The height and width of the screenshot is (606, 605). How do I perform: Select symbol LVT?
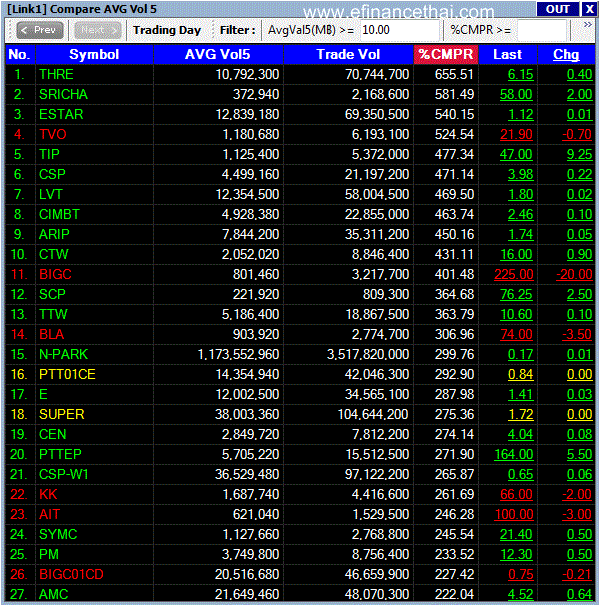coord(50,194)
